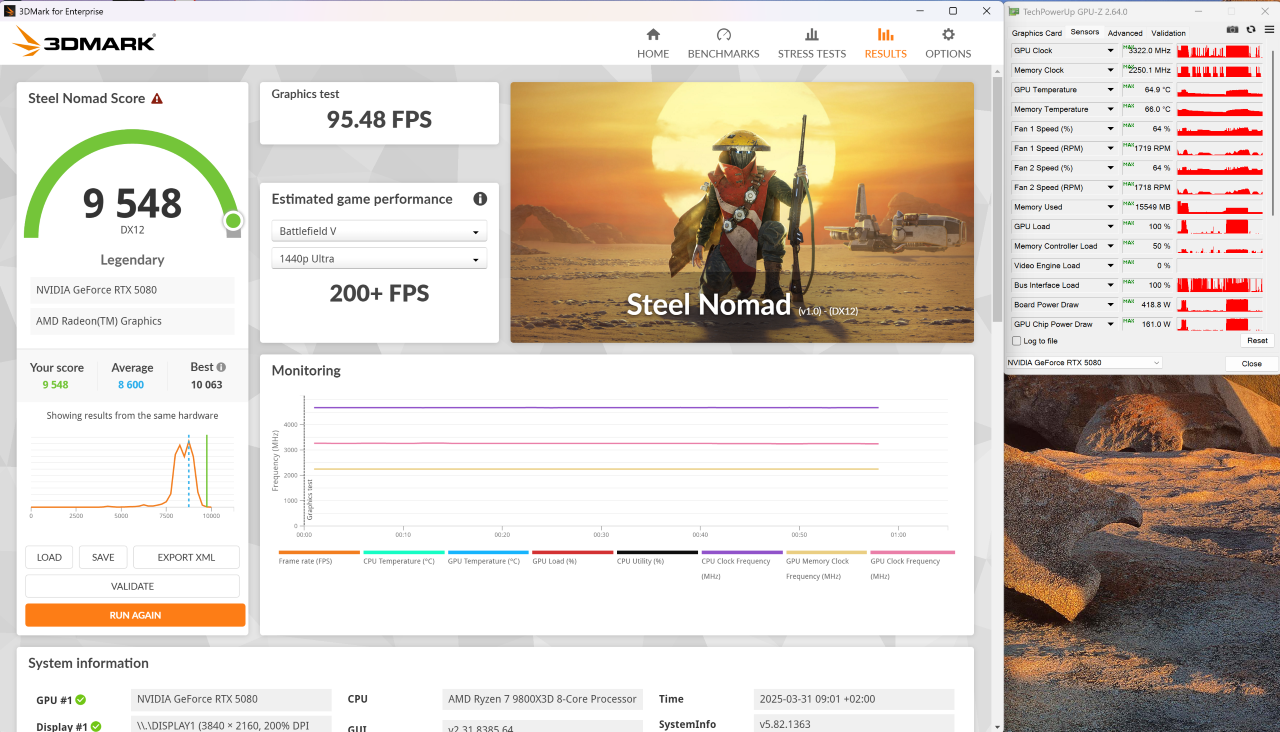The image size is (1280, 732).
Task: Click the 3DMark logo
Action: point(84,42)
